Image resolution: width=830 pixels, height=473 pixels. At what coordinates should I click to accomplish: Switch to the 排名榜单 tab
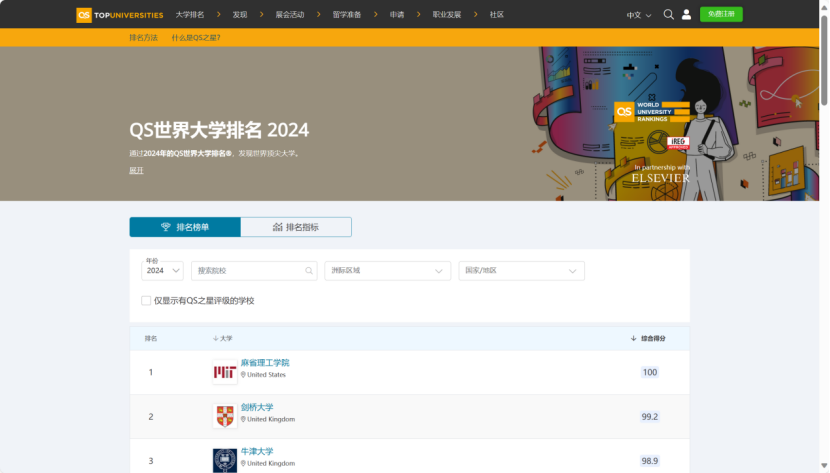185,227
